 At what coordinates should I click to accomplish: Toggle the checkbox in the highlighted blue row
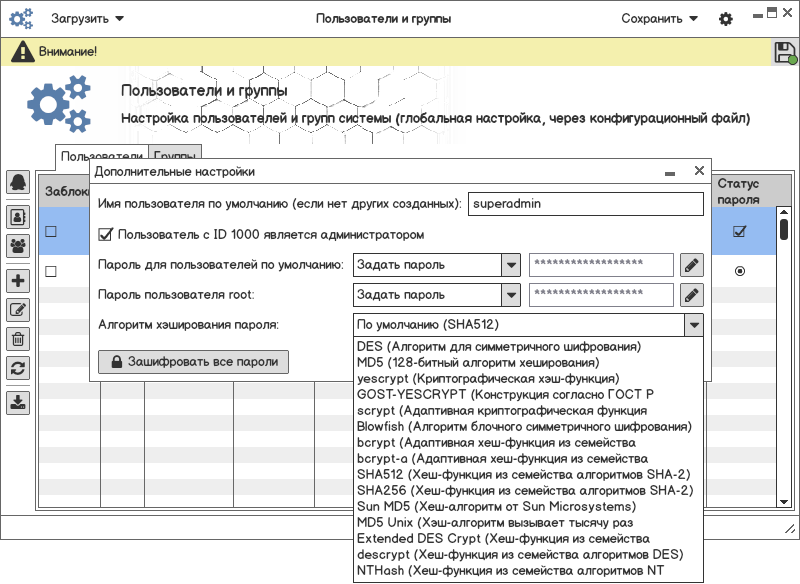click(50, 232)
